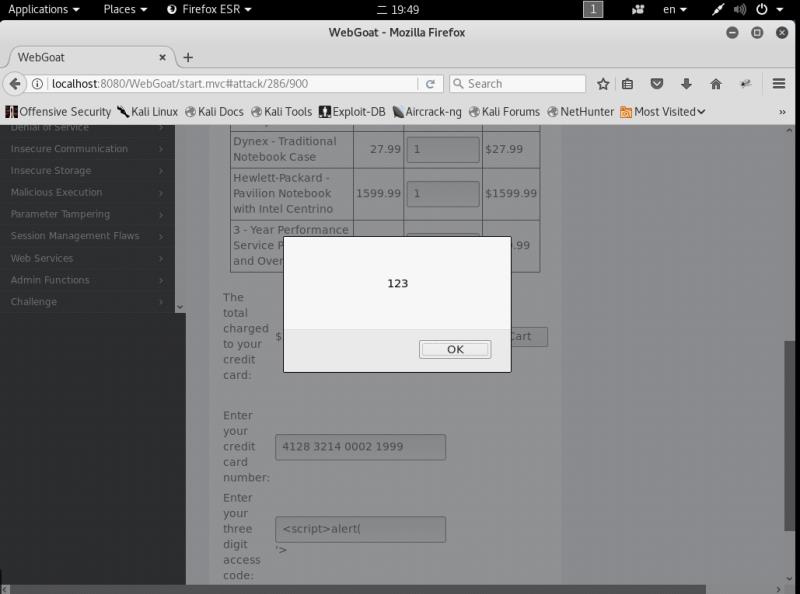This screenshot has height=594, width=800.
Task: Open the Downloads arrow icon
Action: point(686,84)
